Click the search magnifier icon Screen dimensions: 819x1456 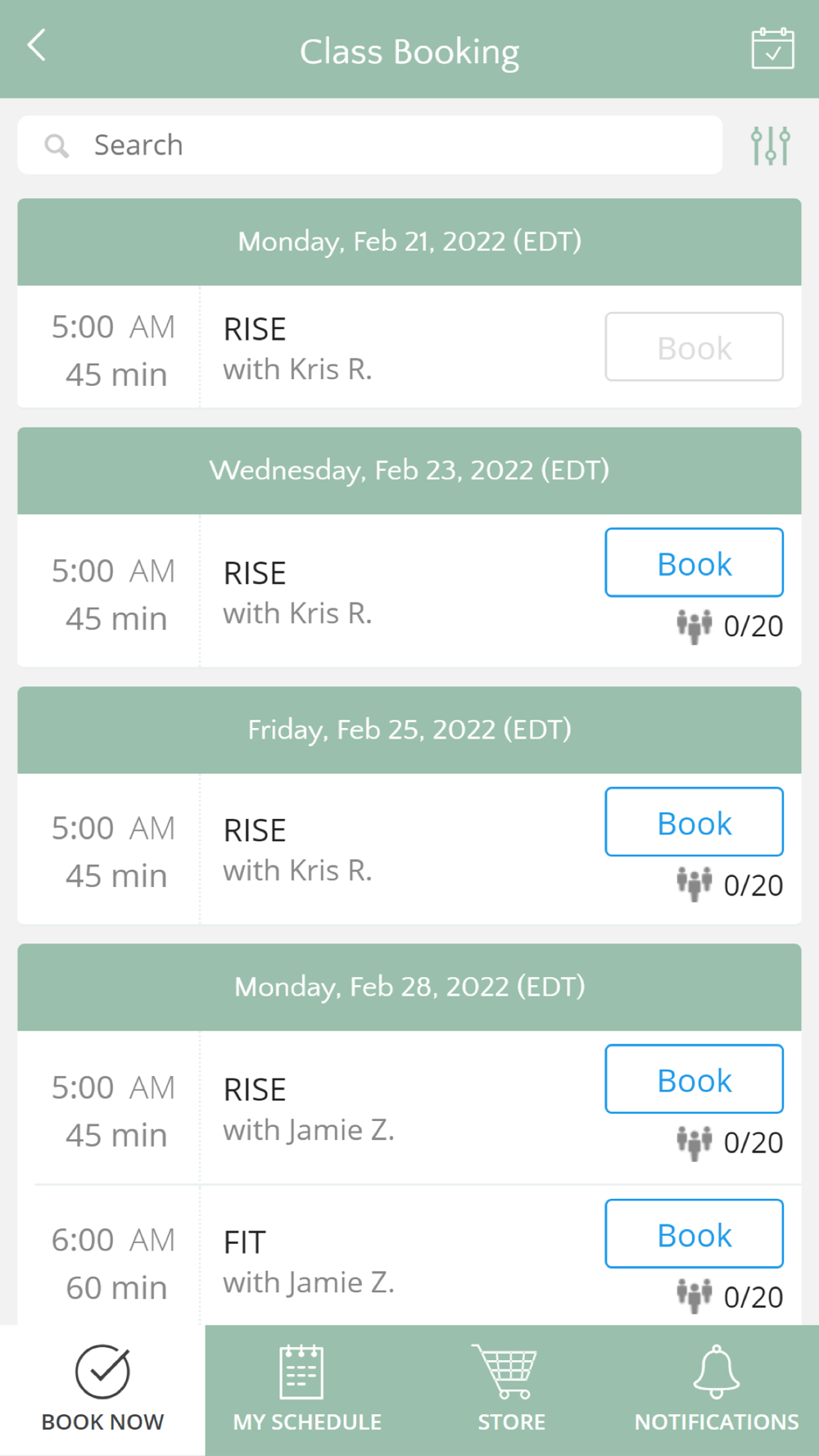pyautogui.click(x=57, y=146)
